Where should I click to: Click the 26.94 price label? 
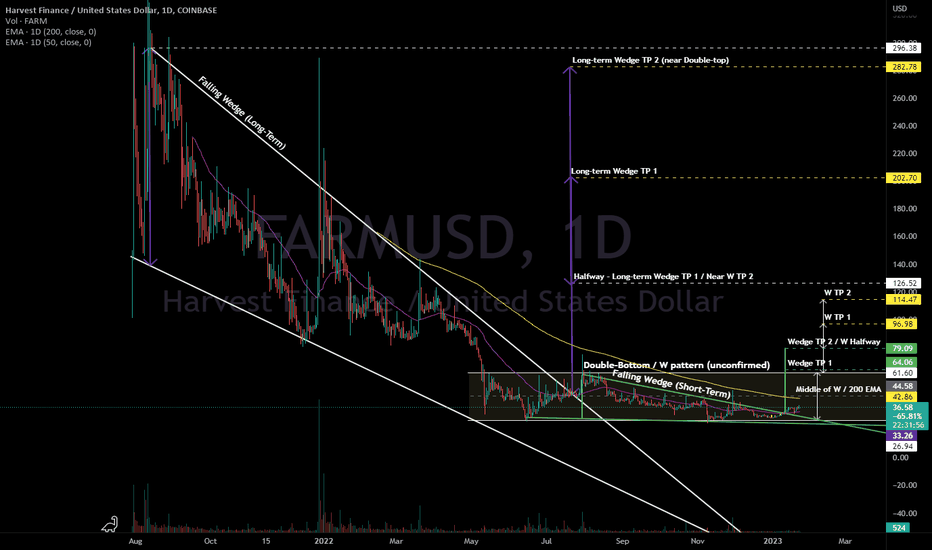tap(903, 446)
